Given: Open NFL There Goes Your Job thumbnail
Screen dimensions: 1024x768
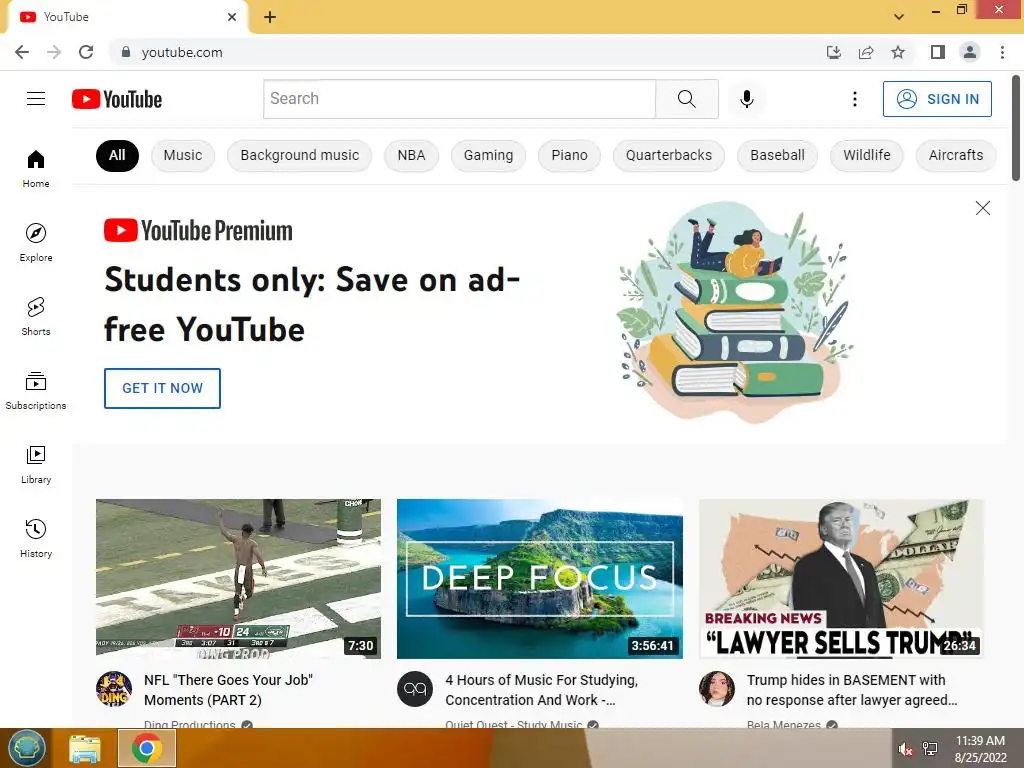Looking at the screenshot, I should 238,579.
